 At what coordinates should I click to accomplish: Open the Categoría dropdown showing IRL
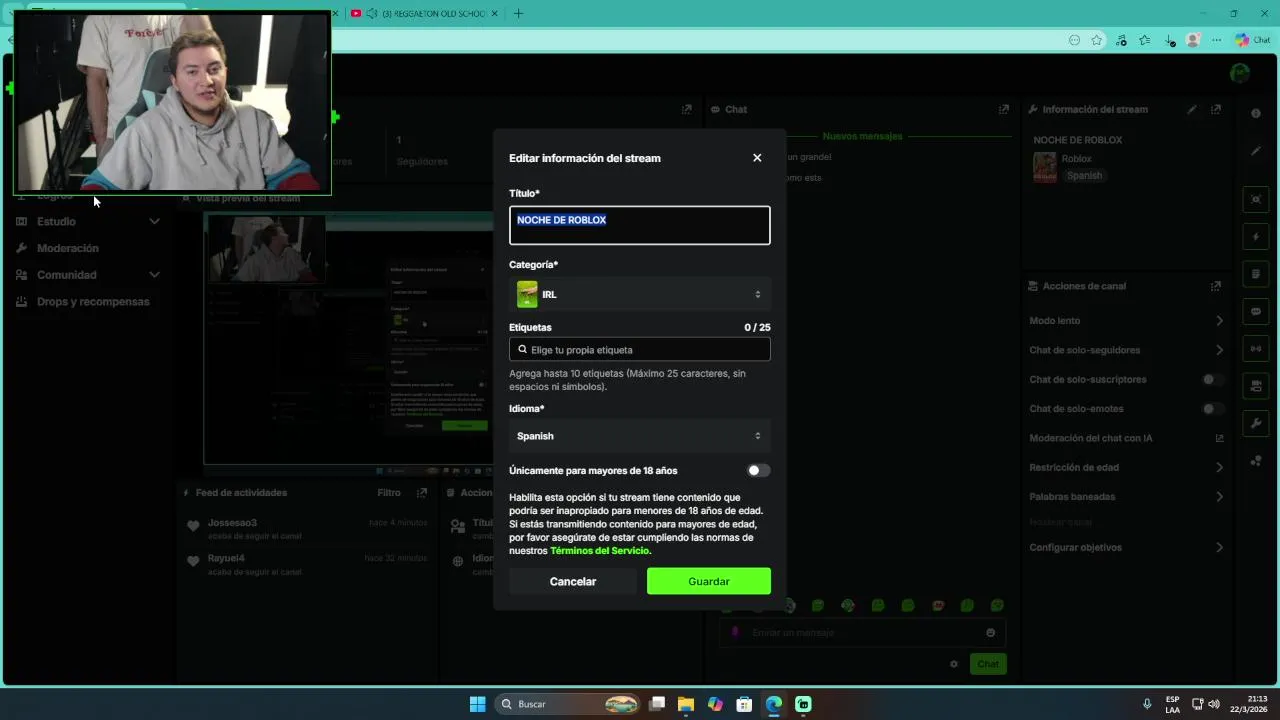click(640, 294)
